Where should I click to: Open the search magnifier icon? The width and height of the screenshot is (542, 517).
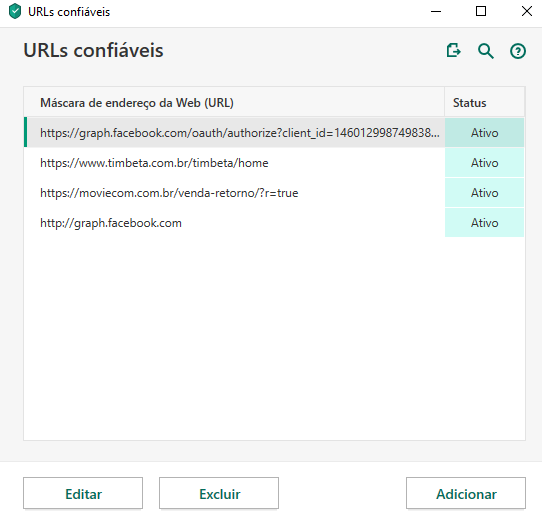(486, 51)
